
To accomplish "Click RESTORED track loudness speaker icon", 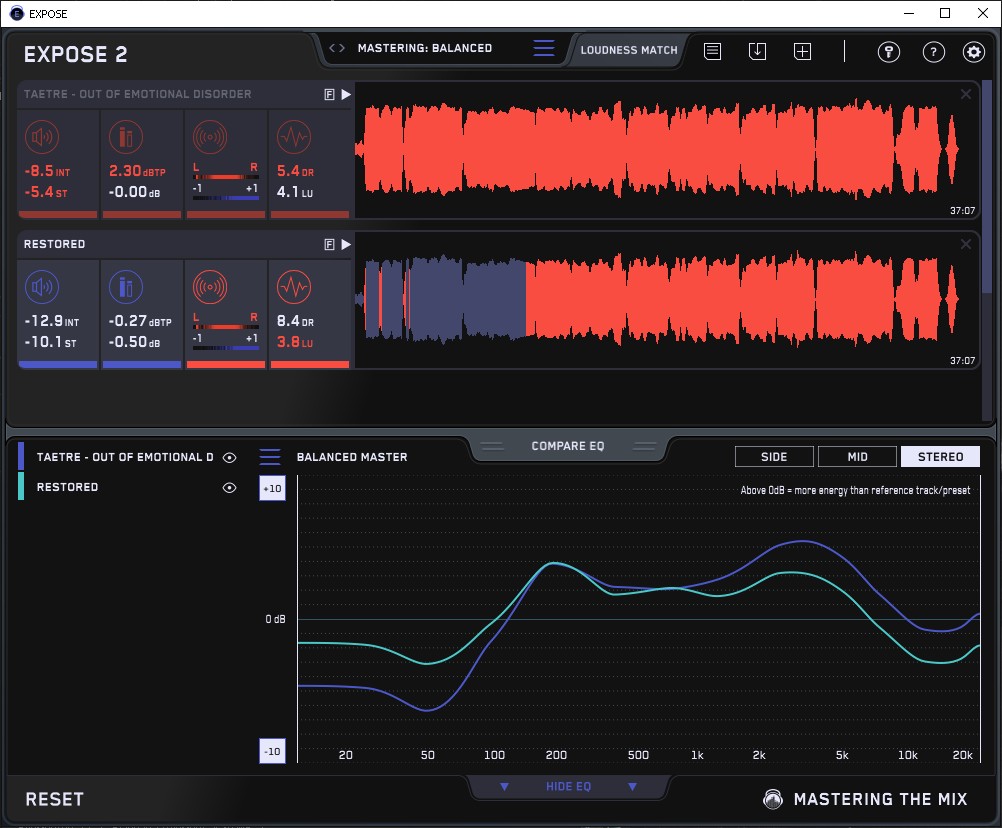I will [x=42, y=287].
